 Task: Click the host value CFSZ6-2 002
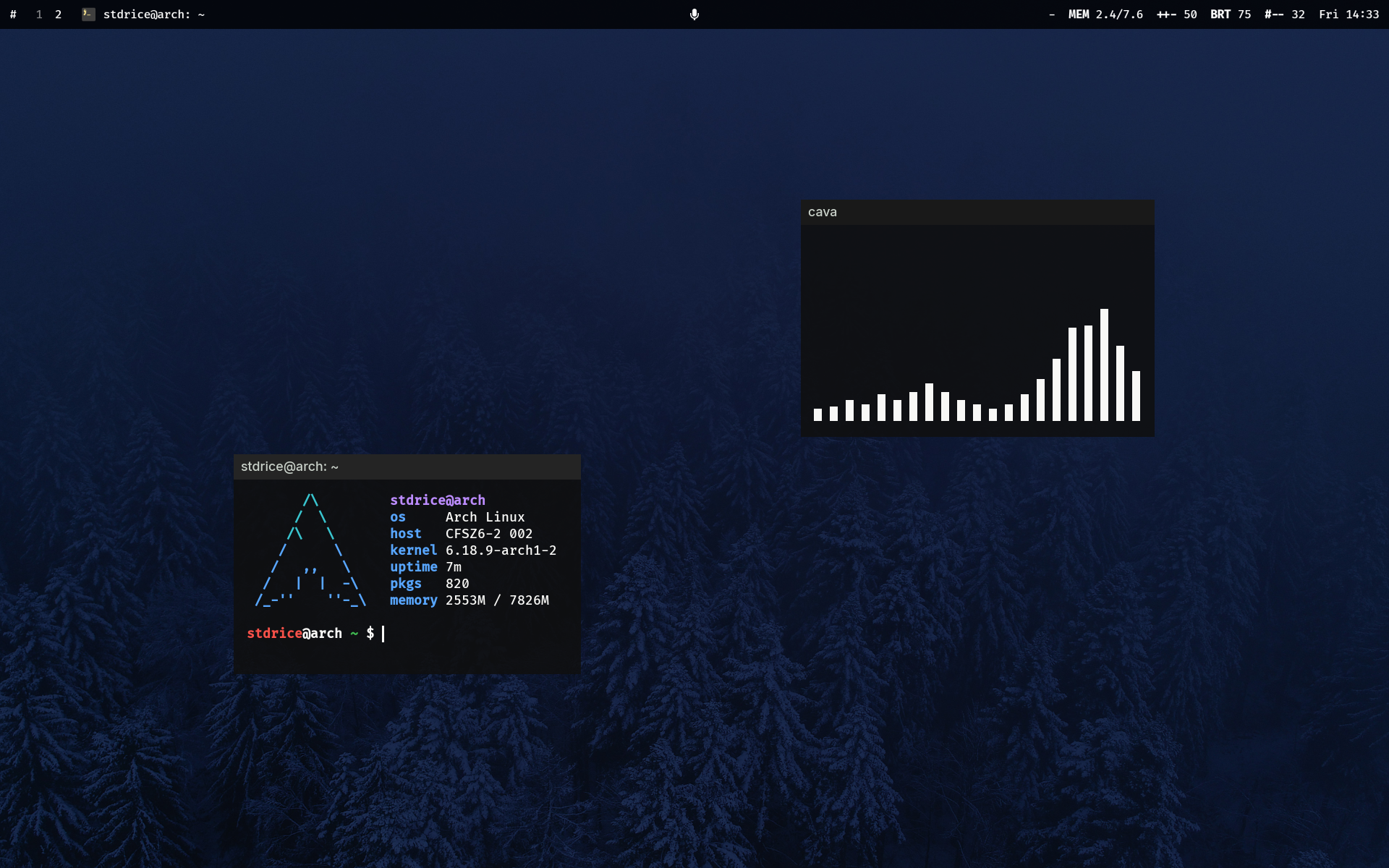coord(489,534)
